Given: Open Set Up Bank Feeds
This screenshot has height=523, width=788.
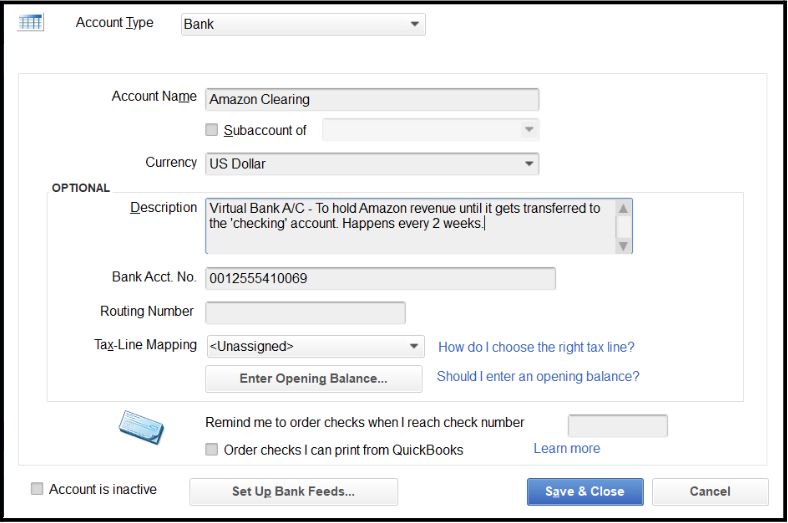Looking at the screenshot, I should pos(293,492).
